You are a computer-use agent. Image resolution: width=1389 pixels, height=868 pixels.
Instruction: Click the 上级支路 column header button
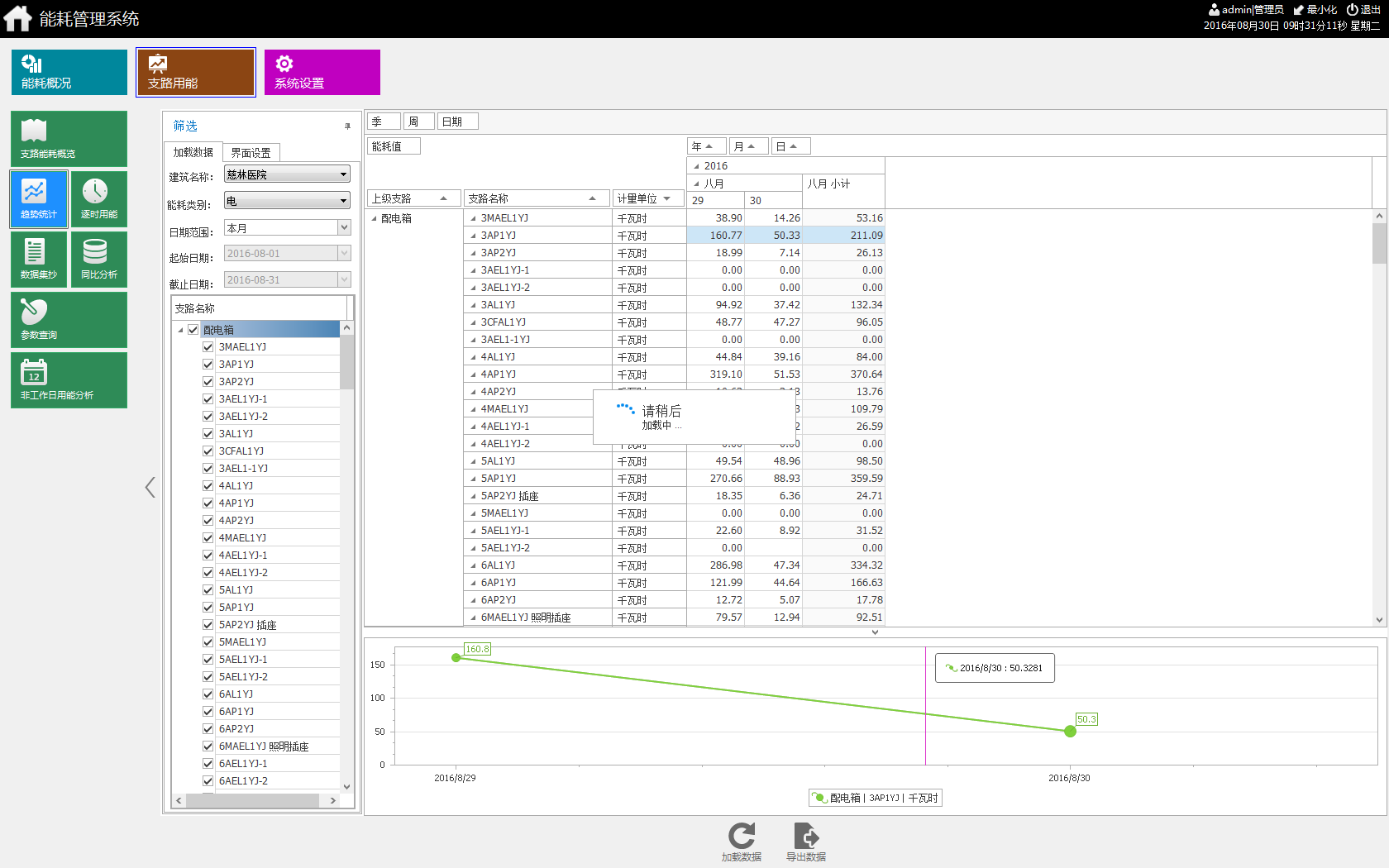(413, 198)
